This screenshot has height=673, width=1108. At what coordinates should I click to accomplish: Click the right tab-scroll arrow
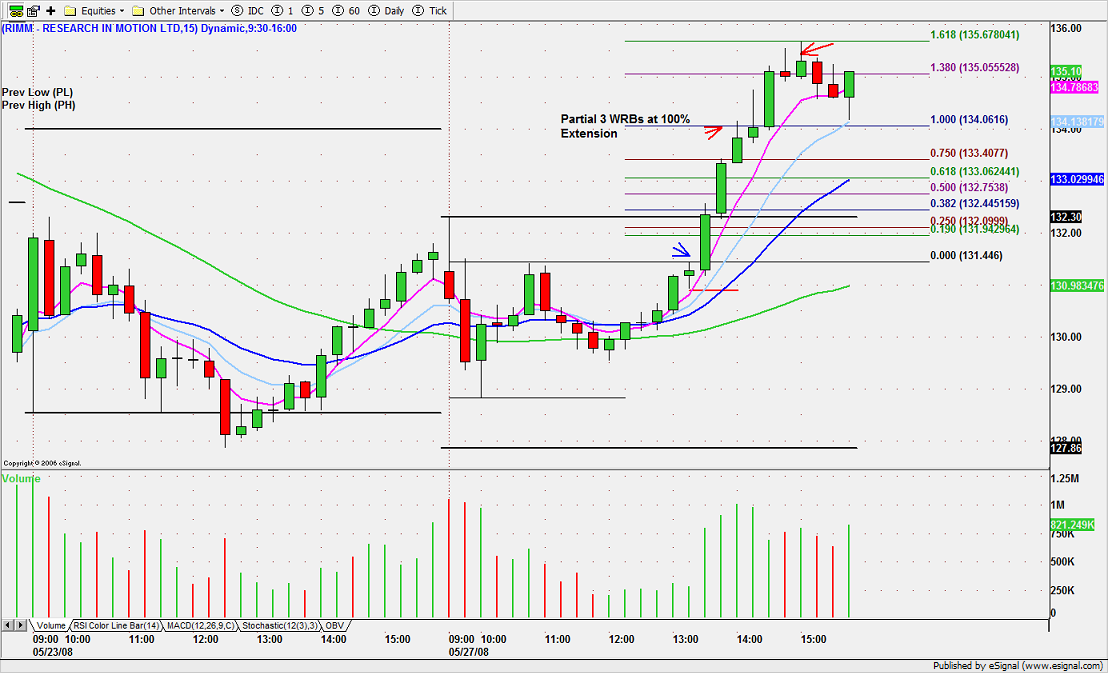(22, 626)
